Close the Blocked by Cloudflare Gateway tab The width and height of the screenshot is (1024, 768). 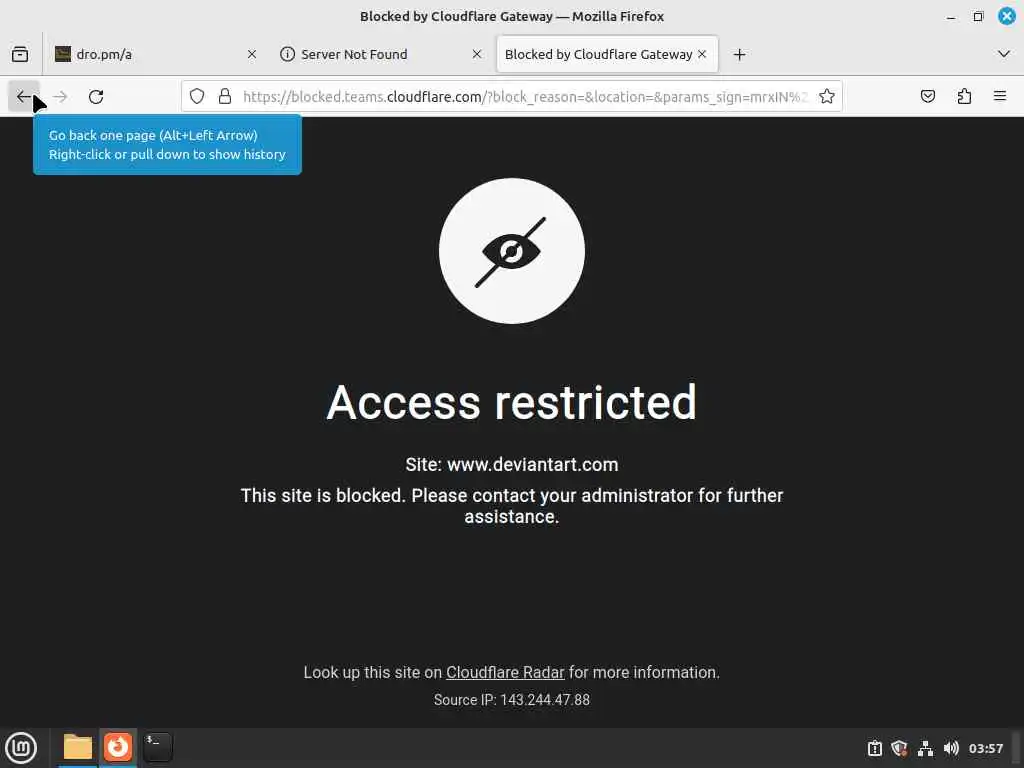(x=702, y=54)
